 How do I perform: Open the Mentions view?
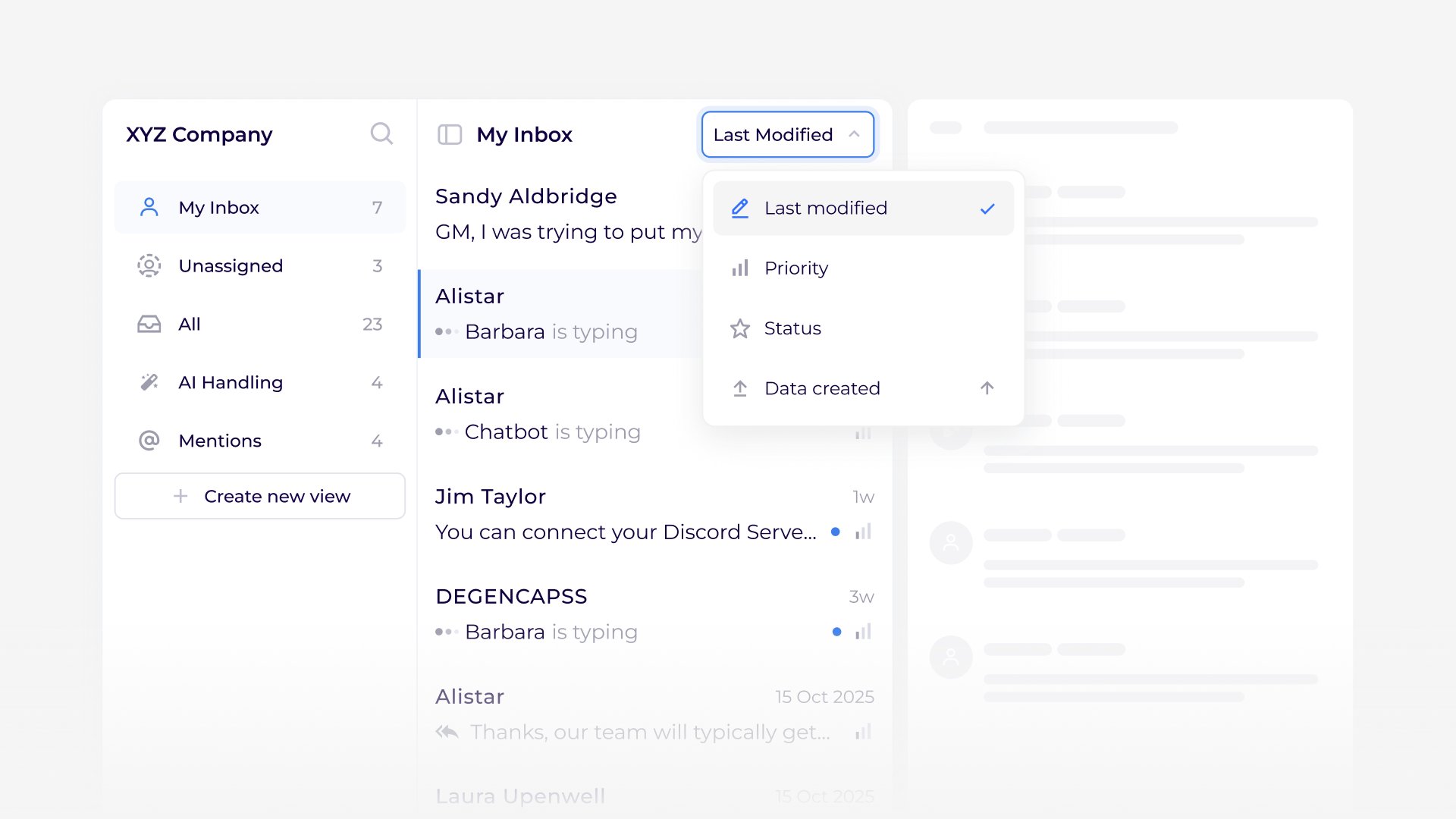(260, 441)
